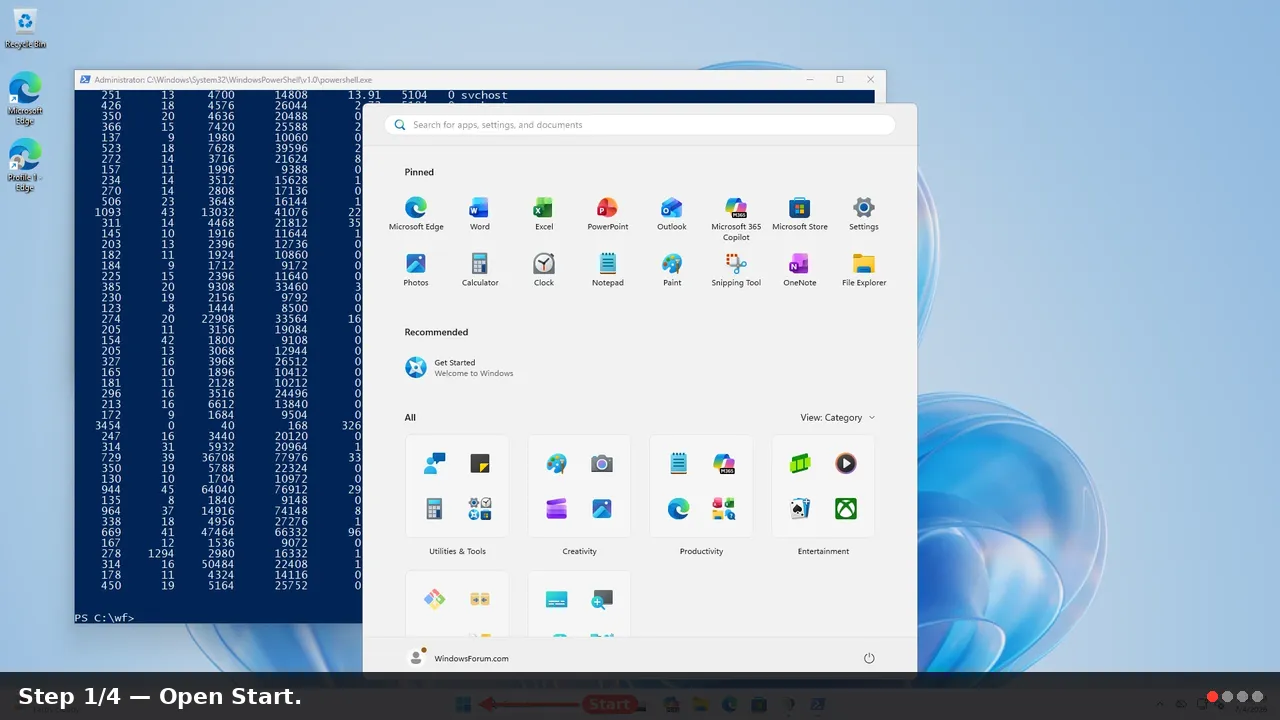Expand the Entertainment app category
The height and width of the screenshot is (720, 1280).
coord(823,496)
